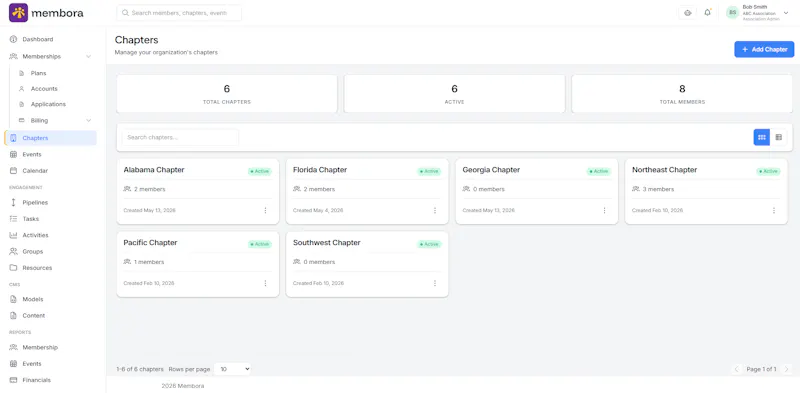800x393 pixels.
Task: Open the Pacific Chapter card title
Action: coord(150,243)
